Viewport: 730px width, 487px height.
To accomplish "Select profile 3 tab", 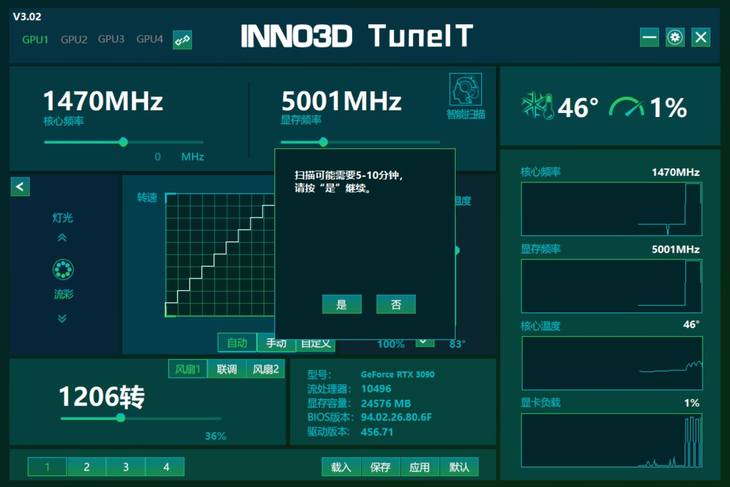I will pos(126,467).
